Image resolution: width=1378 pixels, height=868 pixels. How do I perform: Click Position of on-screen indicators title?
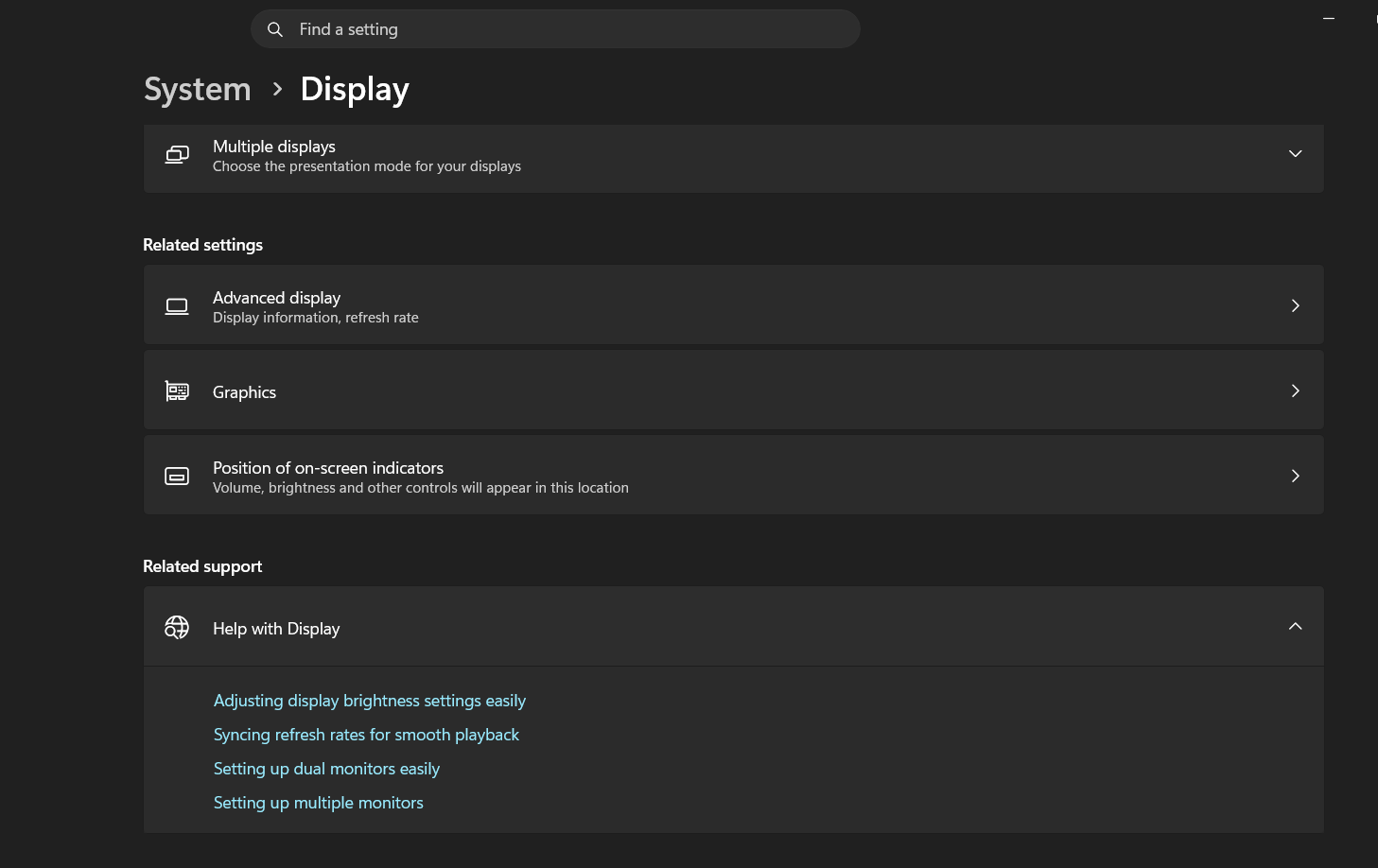(328, 468)
